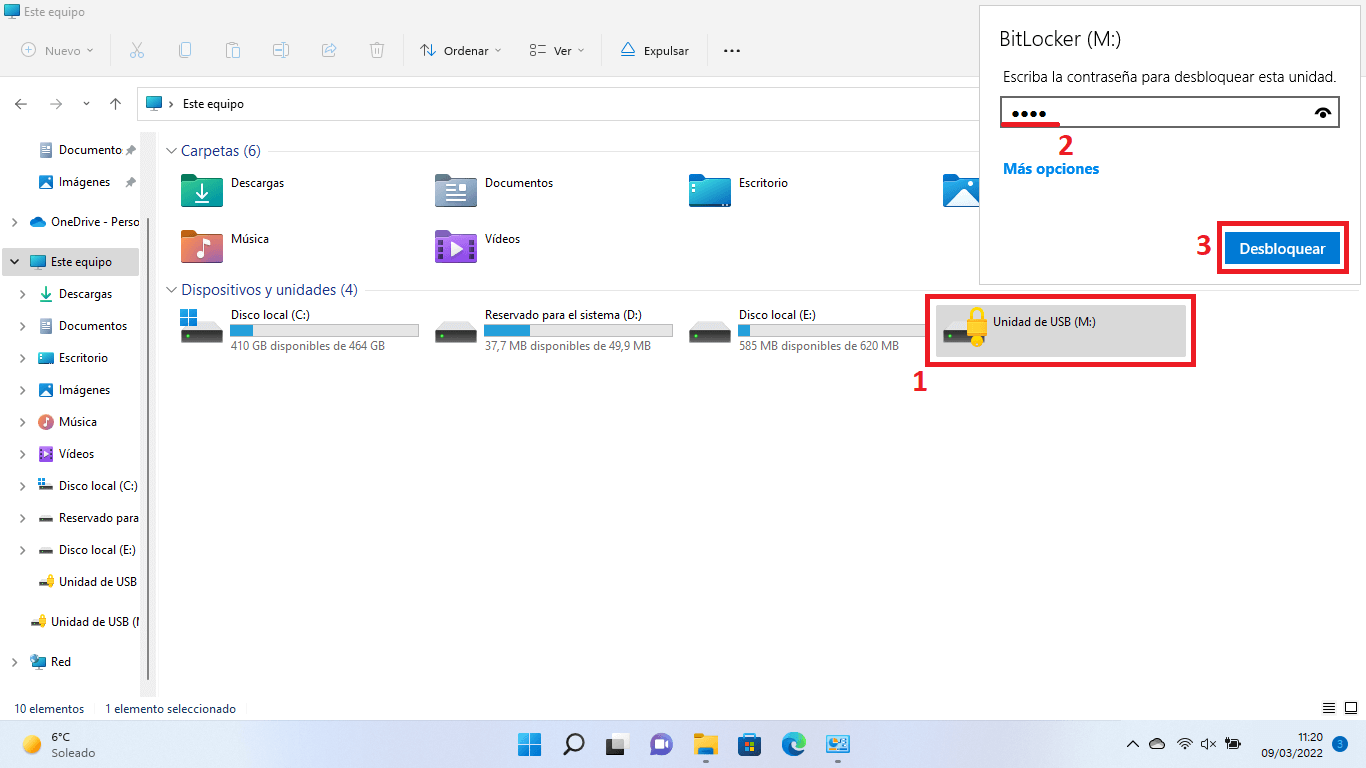Viewport: 1366px width, 768px height.
Task: Open the Ver view dropdown
Action: tap(557, 50)
